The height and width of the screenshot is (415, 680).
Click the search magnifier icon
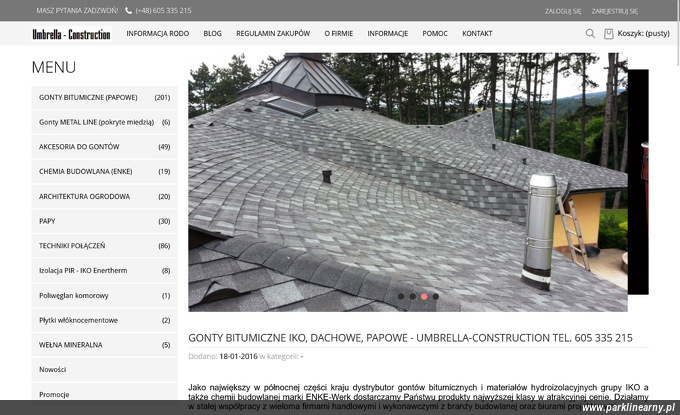pos(590,33)
